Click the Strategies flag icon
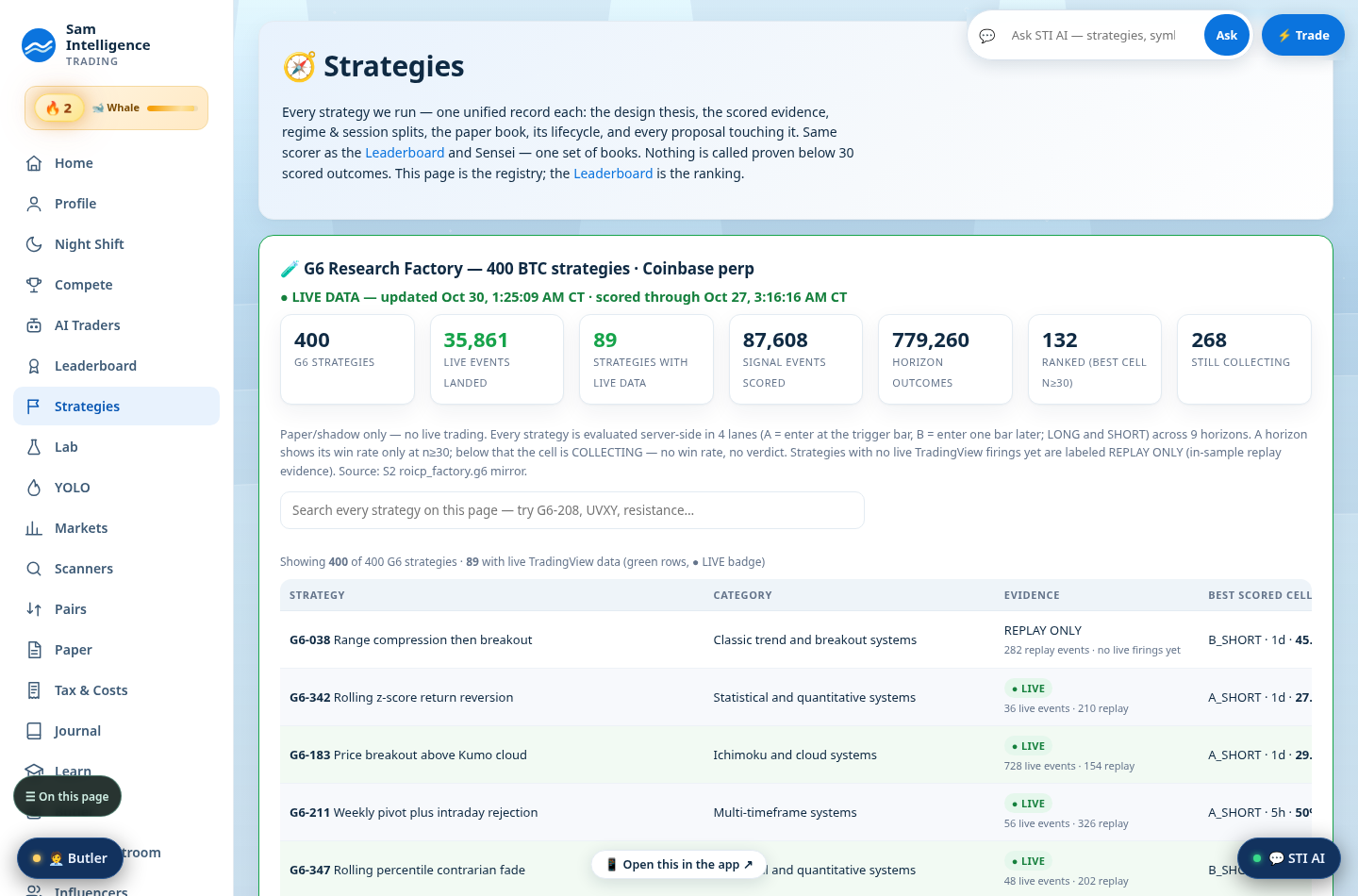This screenshot has width=1358, height=896. [x=34, y=407]
